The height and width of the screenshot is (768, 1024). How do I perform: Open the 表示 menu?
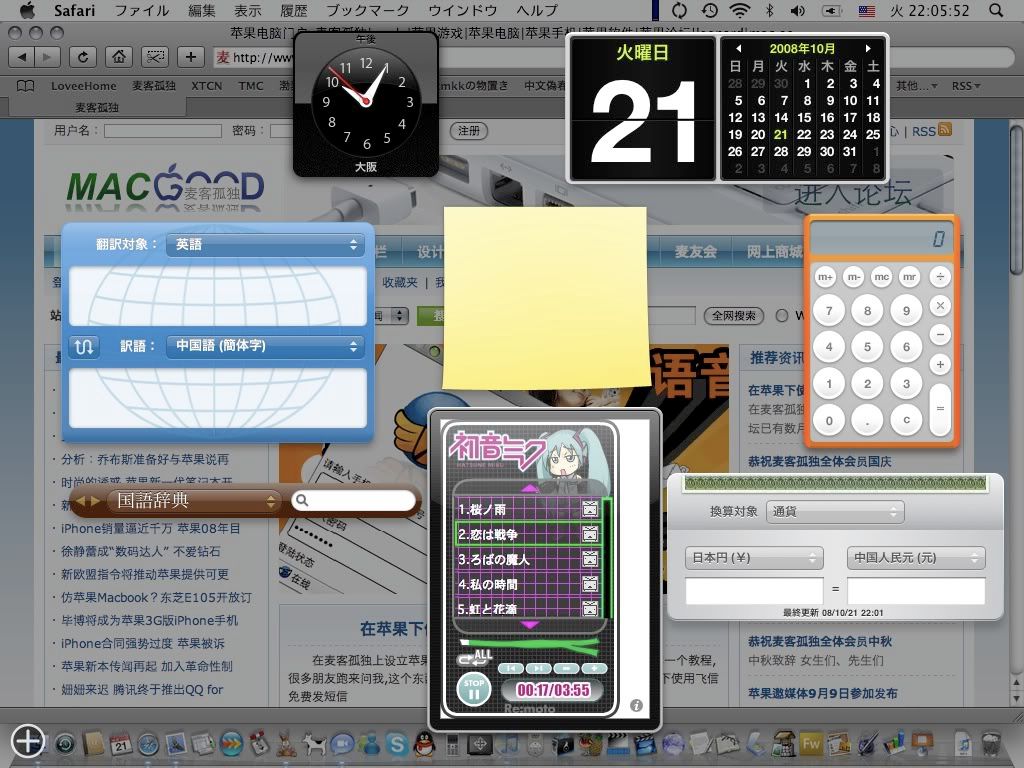point(247,10)
